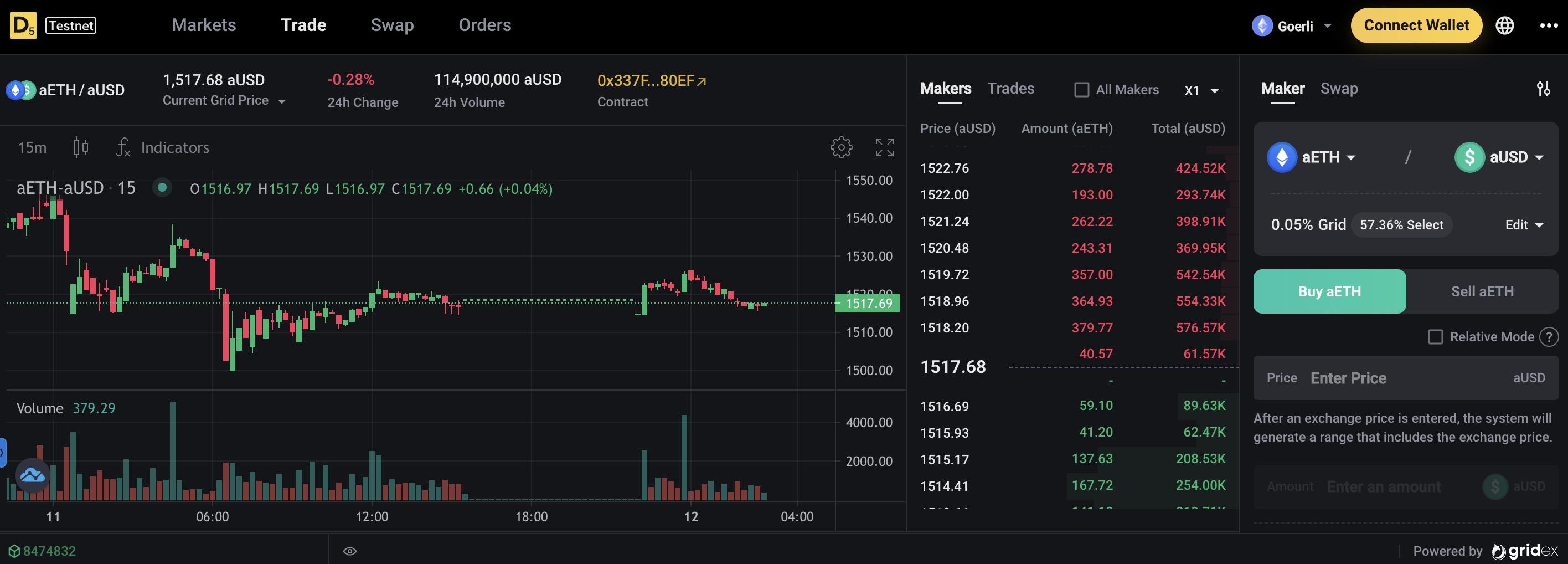Open the candlestick chart type selector
Image resolution: width=1568 pixels, height=564 pixels.
pos(80,147)
